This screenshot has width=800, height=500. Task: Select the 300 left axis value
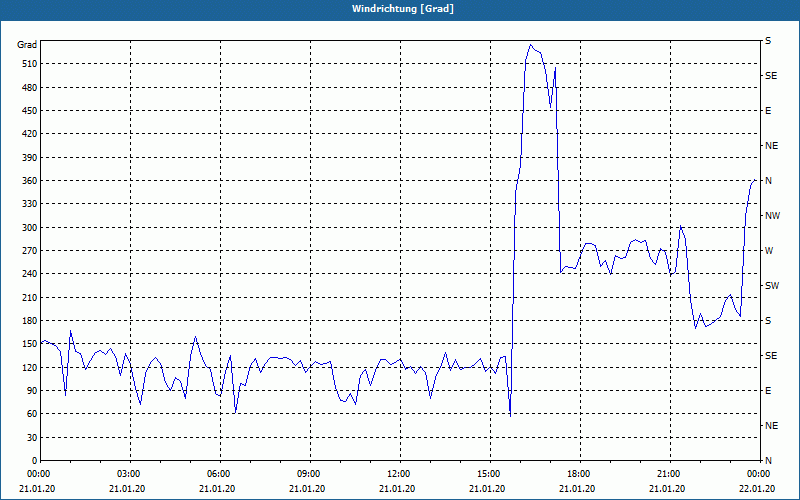(30, 228)
